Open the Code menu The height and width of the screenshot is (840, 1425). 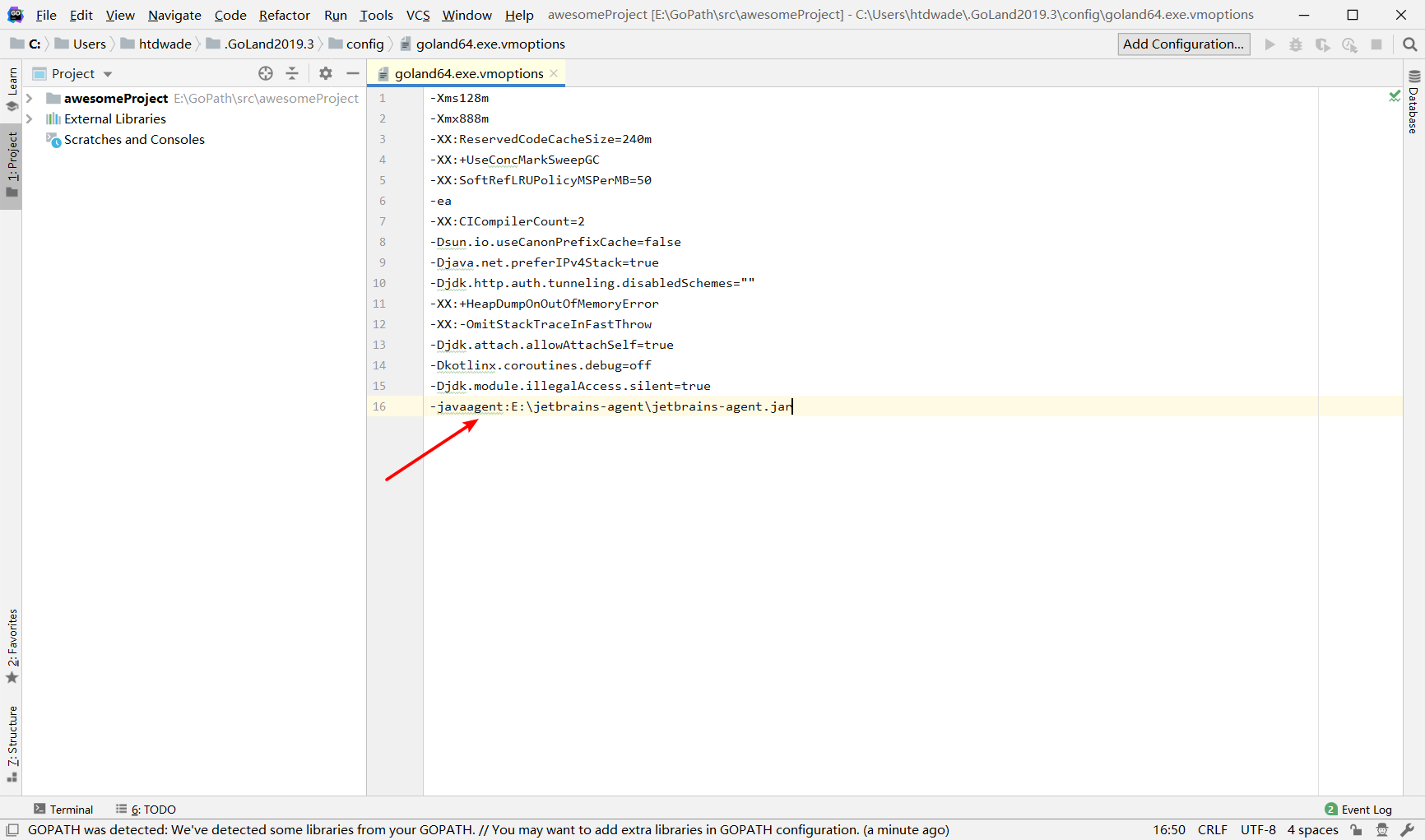coord(230,15)
